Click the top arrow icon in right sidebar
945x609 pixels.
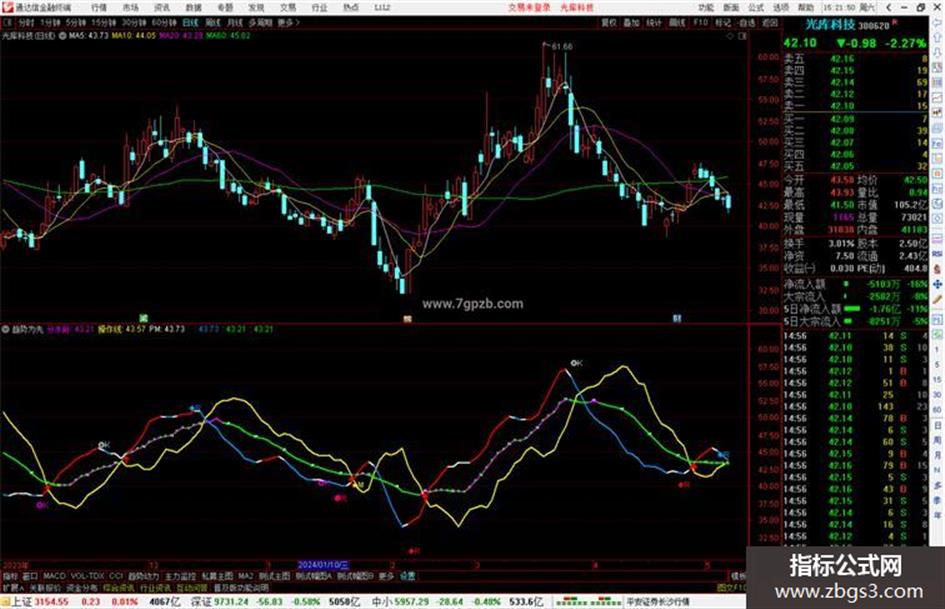pyautogui.click(x=938, y=23)
